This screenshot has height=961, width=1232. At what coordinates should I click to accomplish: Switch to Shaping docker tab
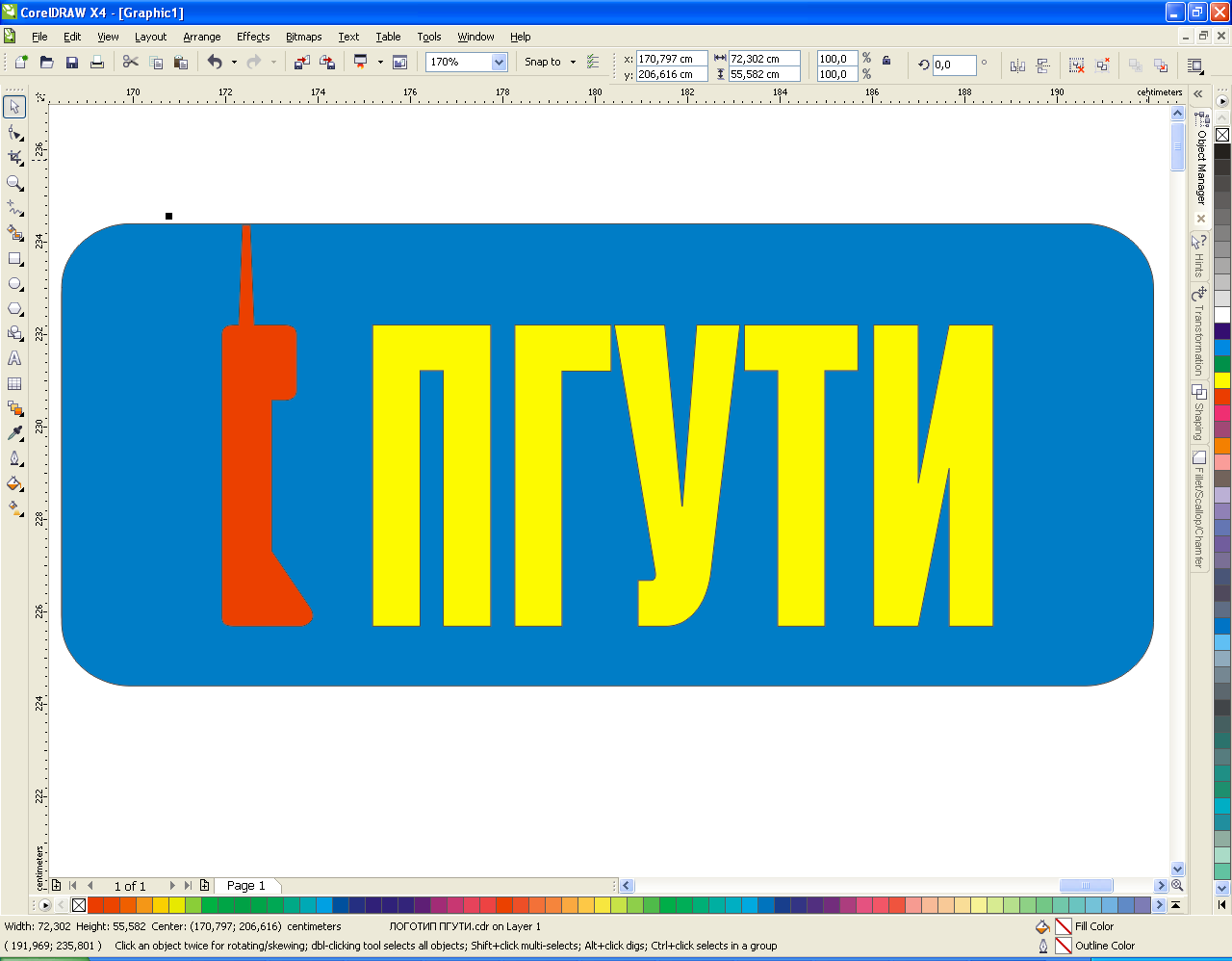tap(1199, 413)
